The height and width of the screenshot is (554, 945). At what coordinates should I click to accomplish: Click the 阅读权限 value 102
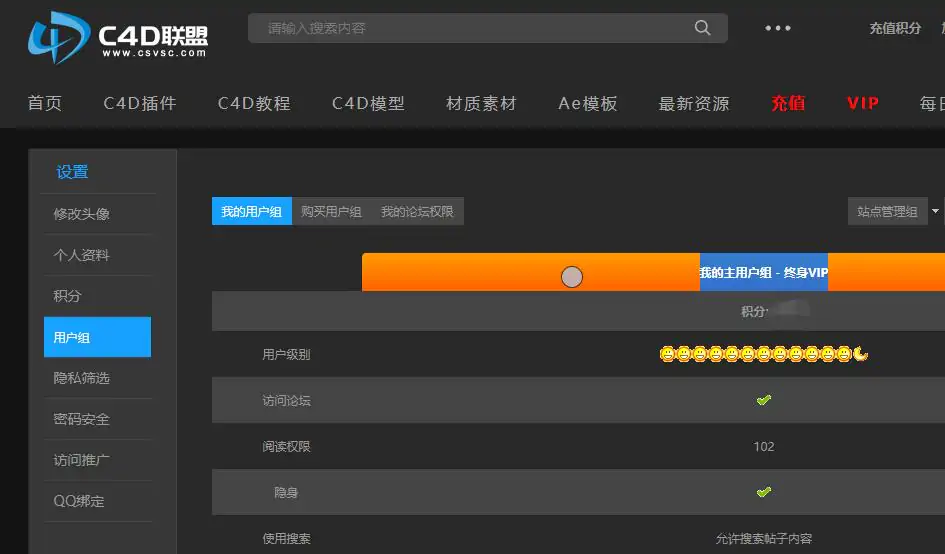764,447
